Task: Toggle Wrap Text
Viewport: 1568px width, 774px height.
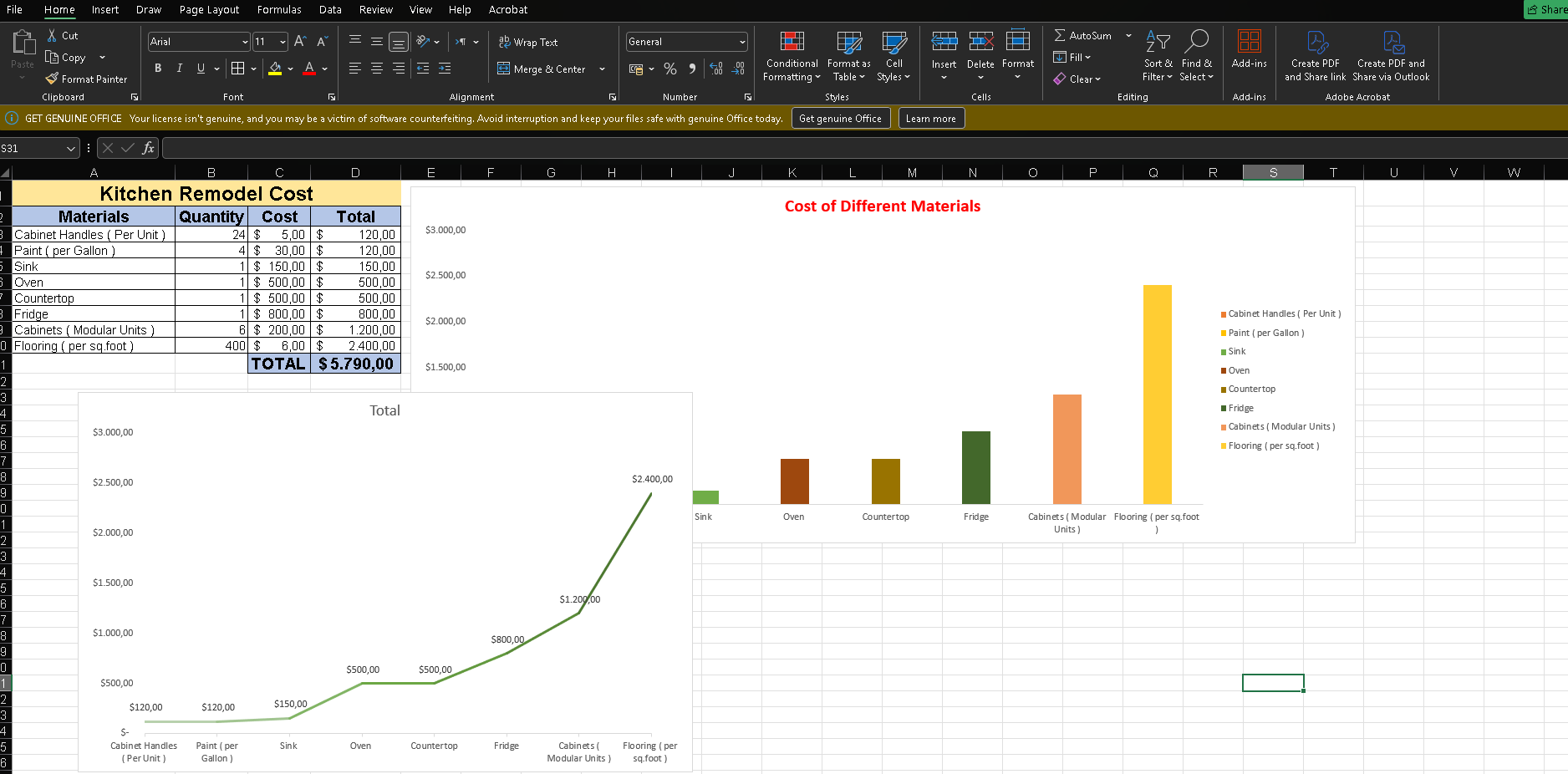Action: pyautogui.click(x=527, y=42)
